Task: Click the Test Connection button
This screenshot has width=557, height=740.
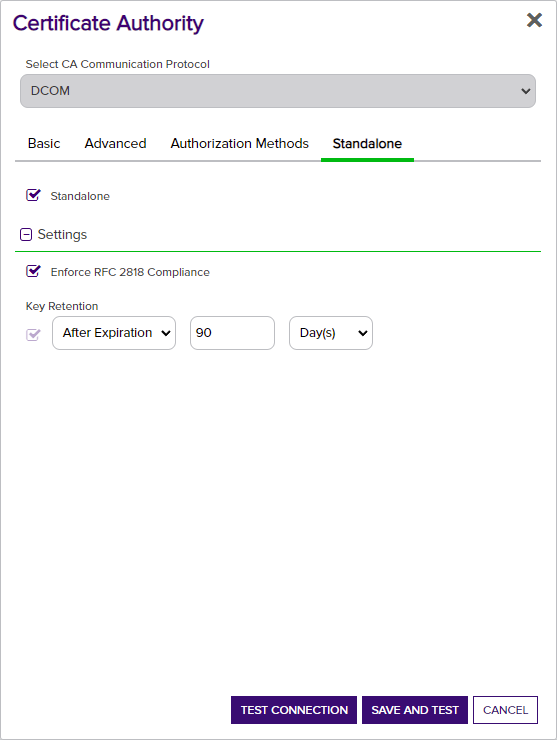Action: [x=294, y=710]
